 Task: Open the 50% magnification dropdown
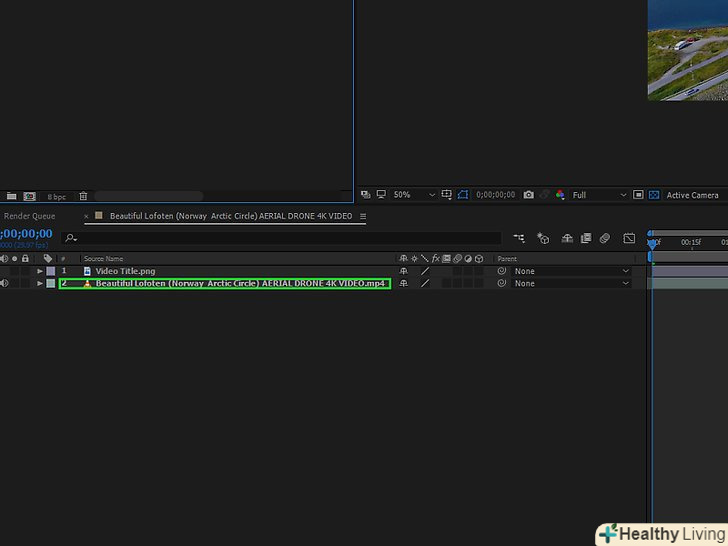[x=414, y=195]
